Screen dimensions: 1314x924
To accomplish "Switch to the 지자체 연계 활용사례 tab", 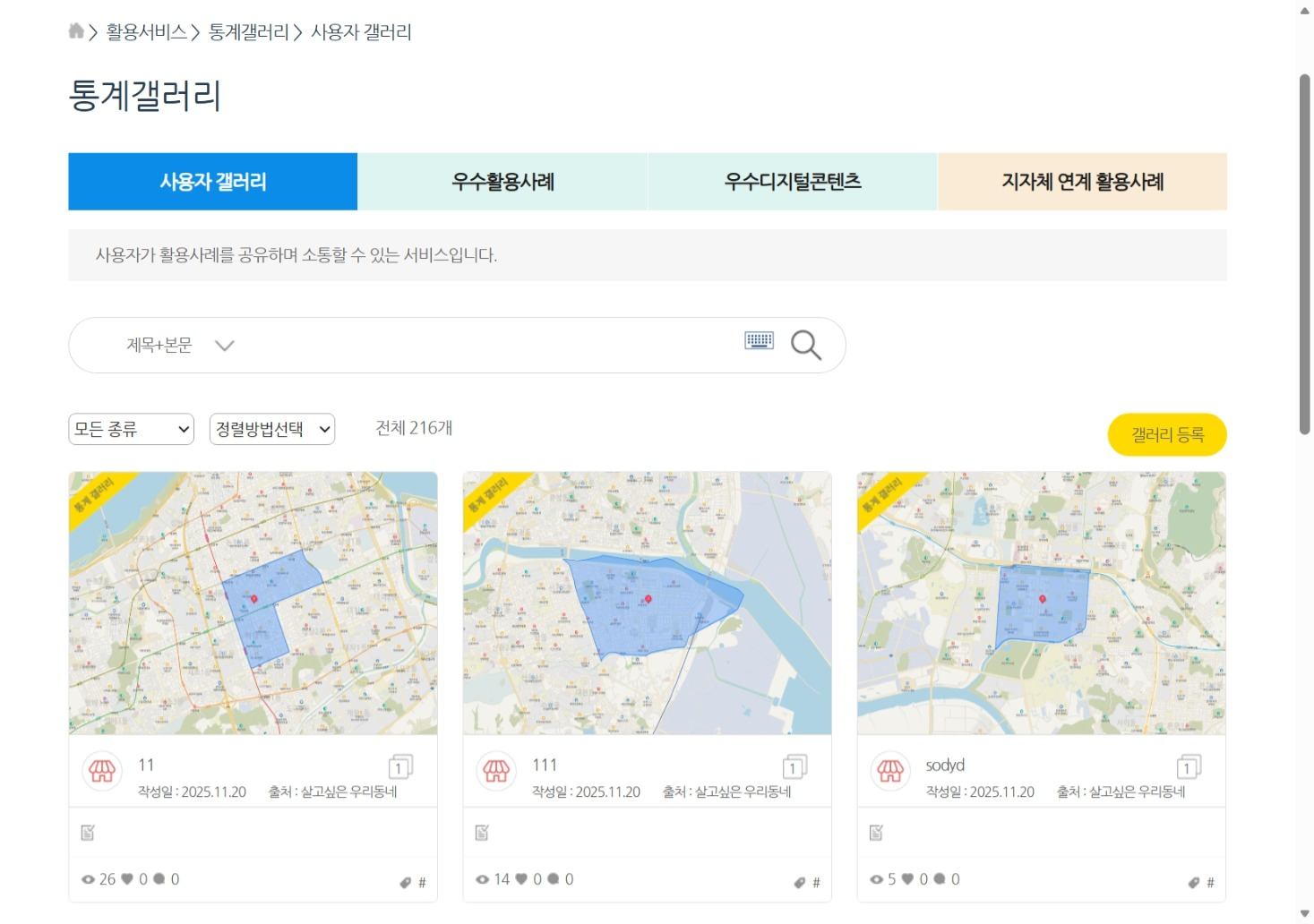I will 1082,182.
